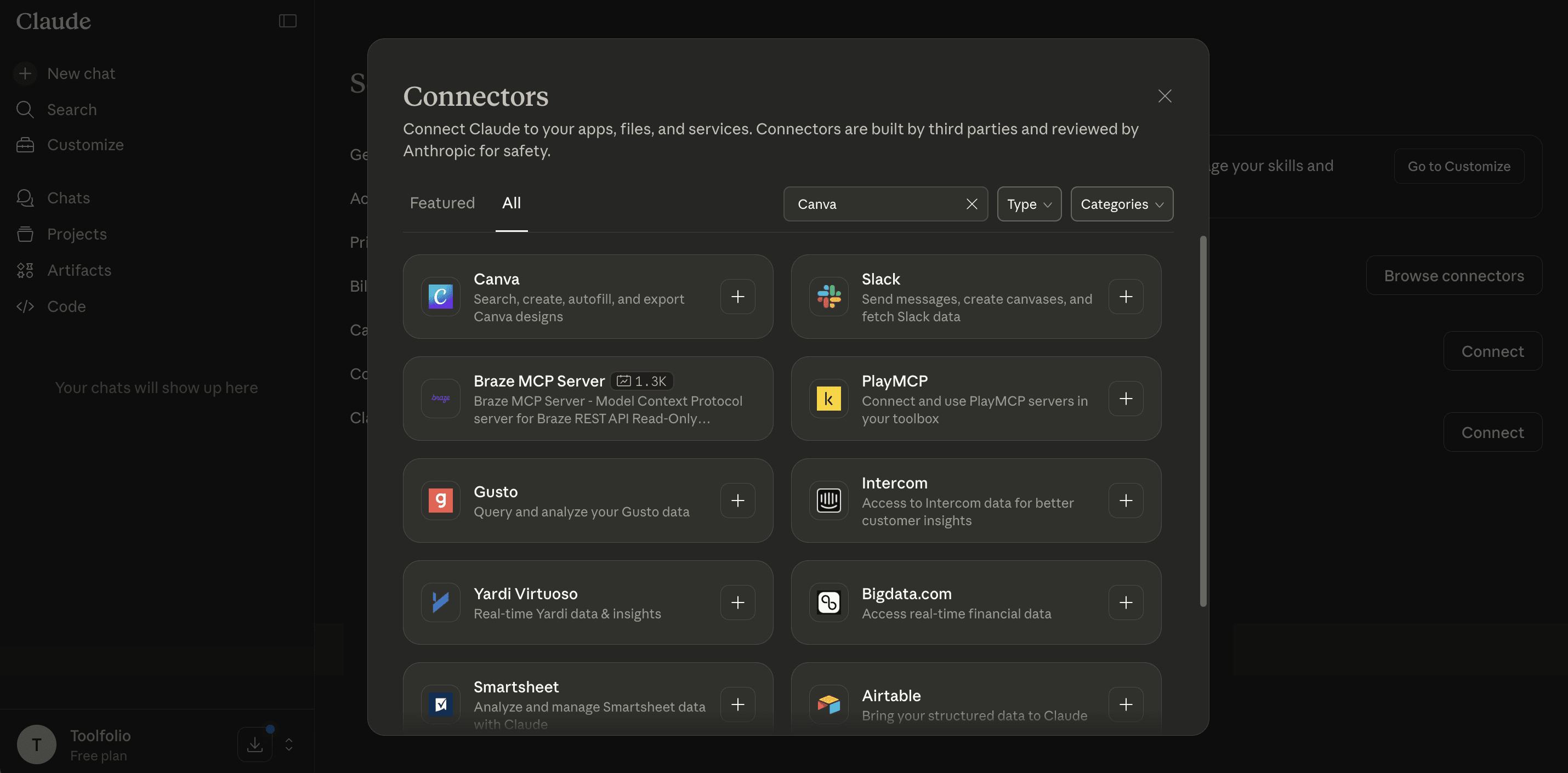Add the PlayMCP connector
The width and height of the screenshot is (1568, 773).
point(1125,399)
